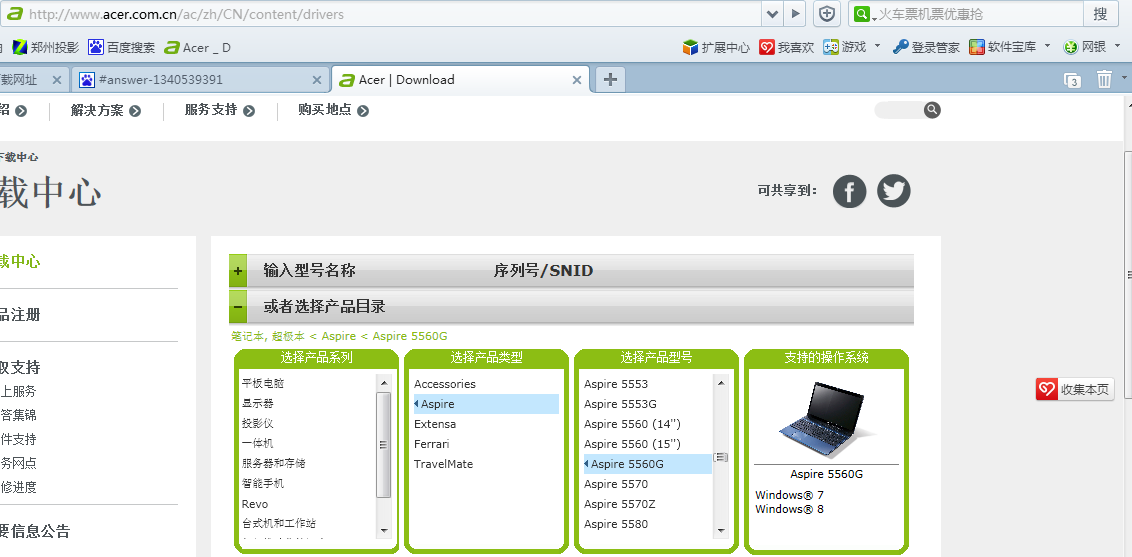Select 一体机 in product series list
The width and height of the screenshot is (1132, 557).
pyautogui.click(x=258, y=443)
